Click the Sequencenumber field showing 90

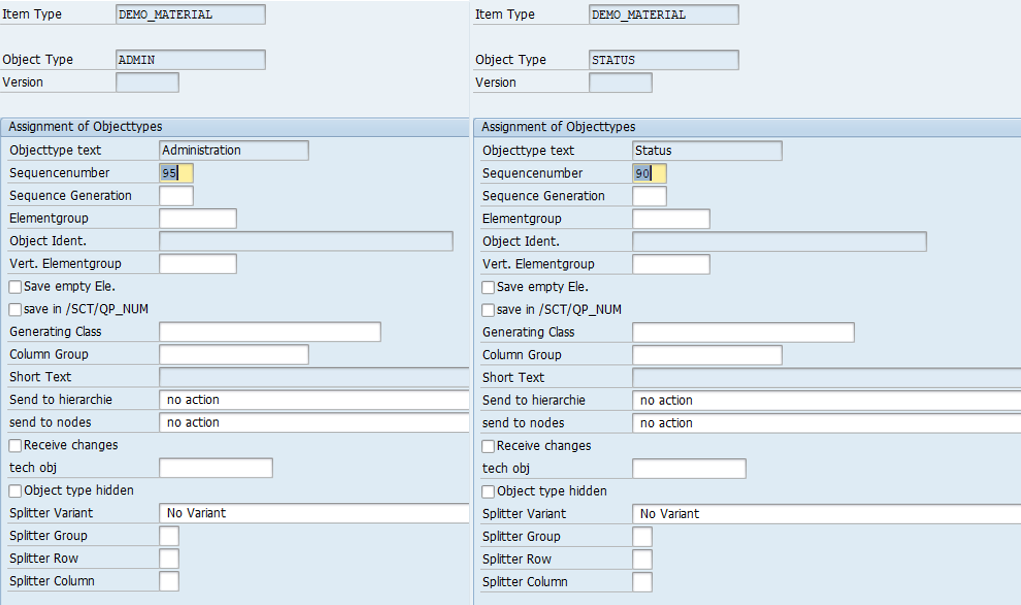(649, 173)
